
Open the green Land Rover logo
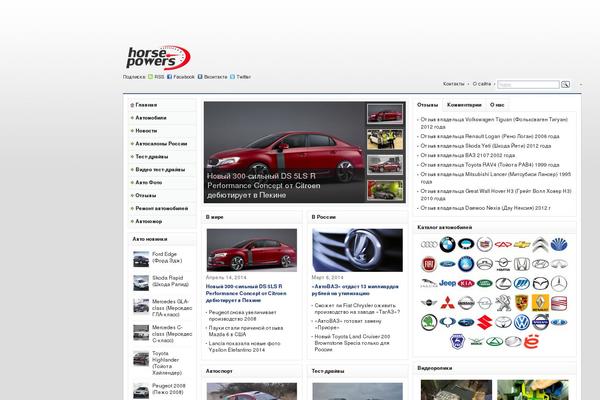coord(484,284)
